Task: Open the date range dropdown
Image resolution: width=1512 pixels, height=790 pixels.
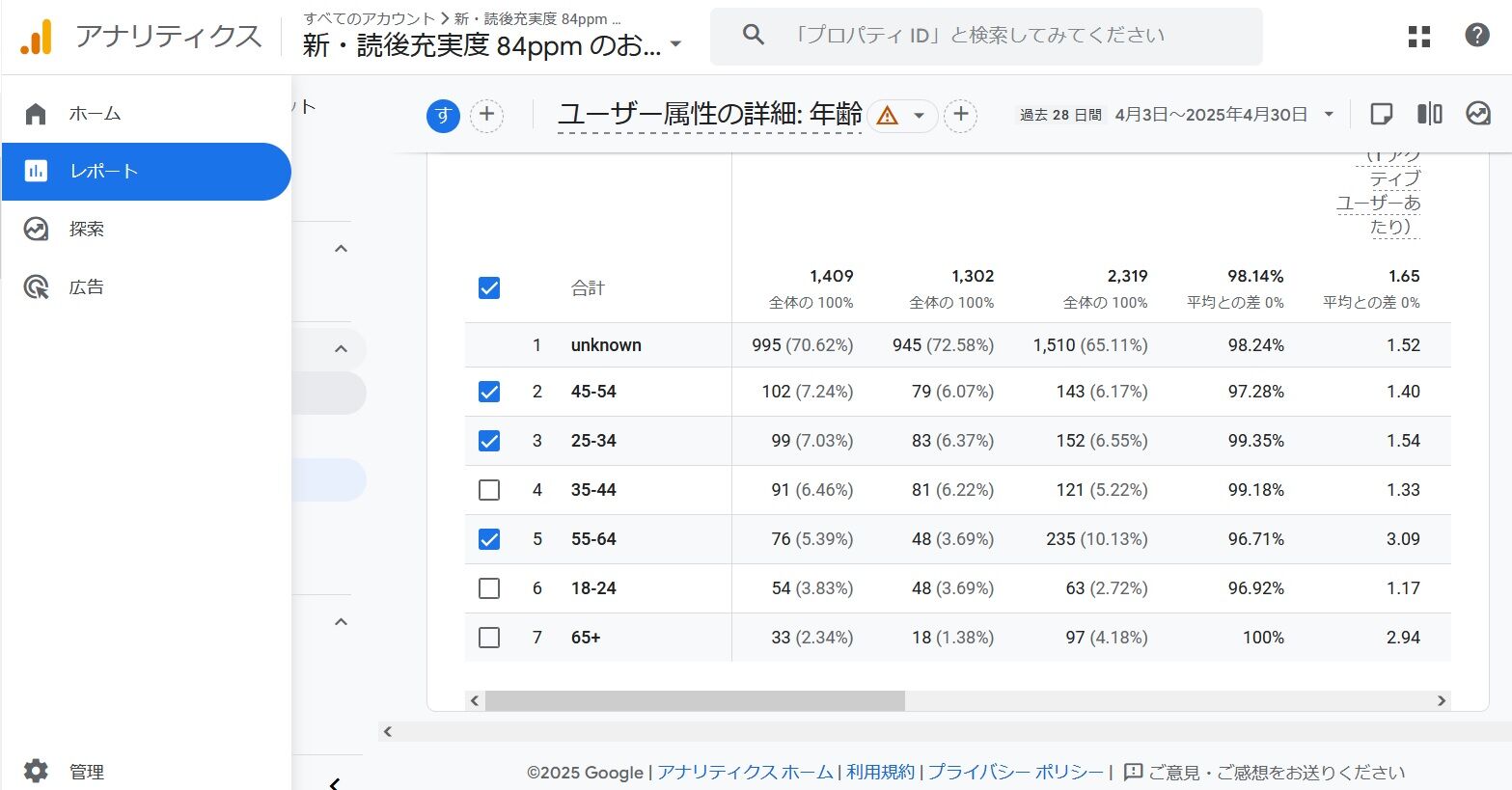Action: pos(1329,115)
